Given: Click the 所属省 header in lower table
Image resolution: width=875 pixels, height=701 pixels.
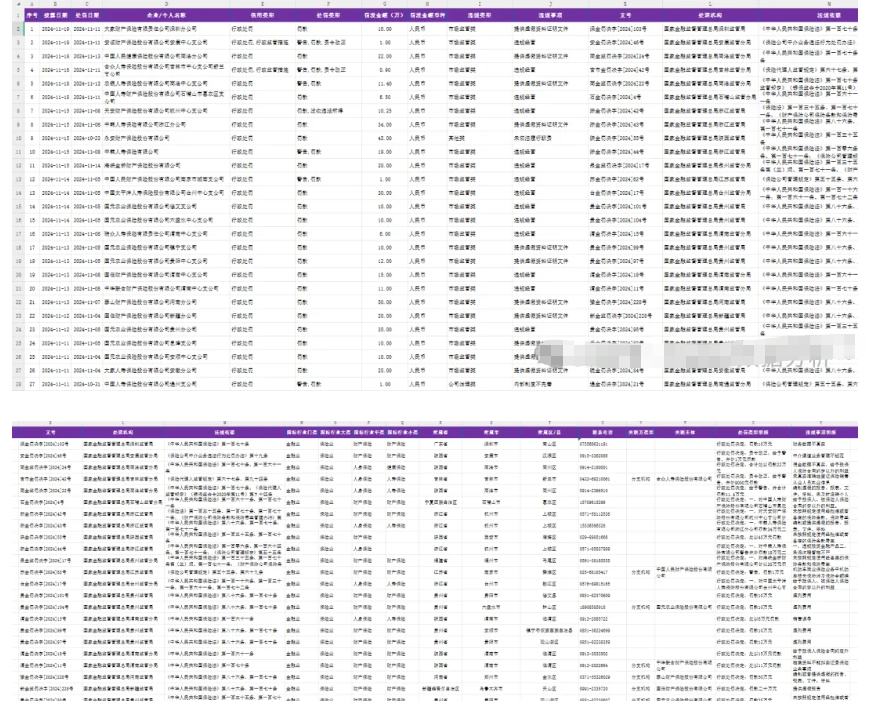Looking at the screenshot, I should coord(440,433).
